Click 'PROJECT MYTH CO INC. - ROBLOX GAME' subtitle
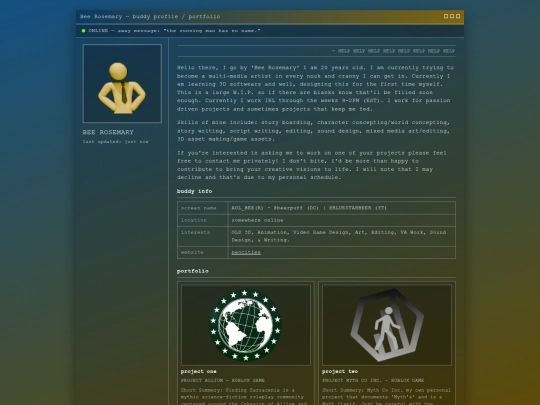The image size is (540, 405). [x=373, y=381]
